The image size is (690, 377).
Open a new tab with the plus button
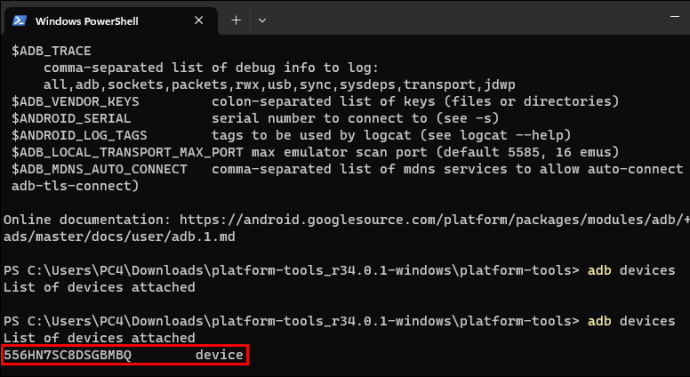pos(236,20)
